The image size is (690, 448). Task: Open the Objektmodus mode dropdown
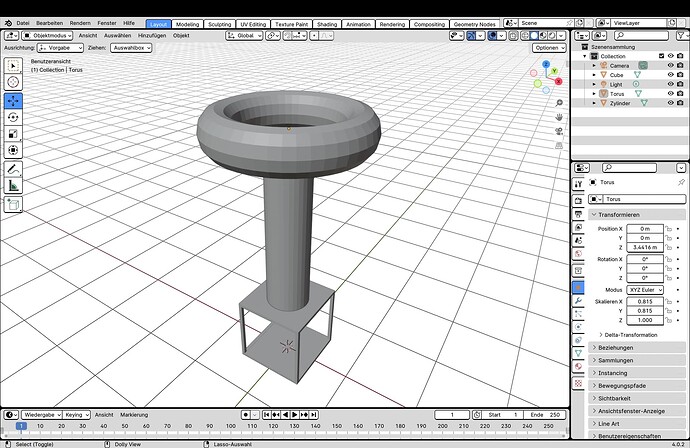click(x=48, y=36)
